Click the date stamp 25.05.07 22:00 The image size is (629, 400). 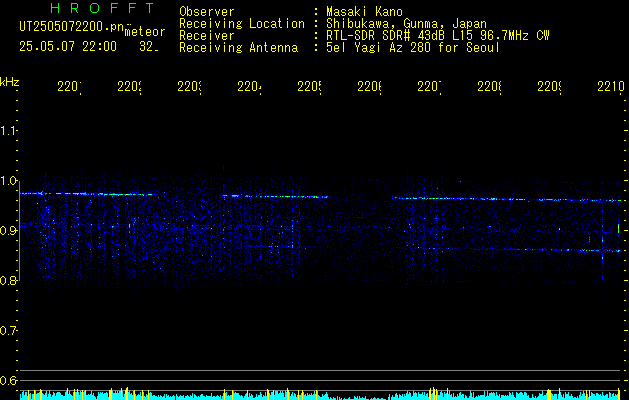pyautogui.click(x=68, y=47)
